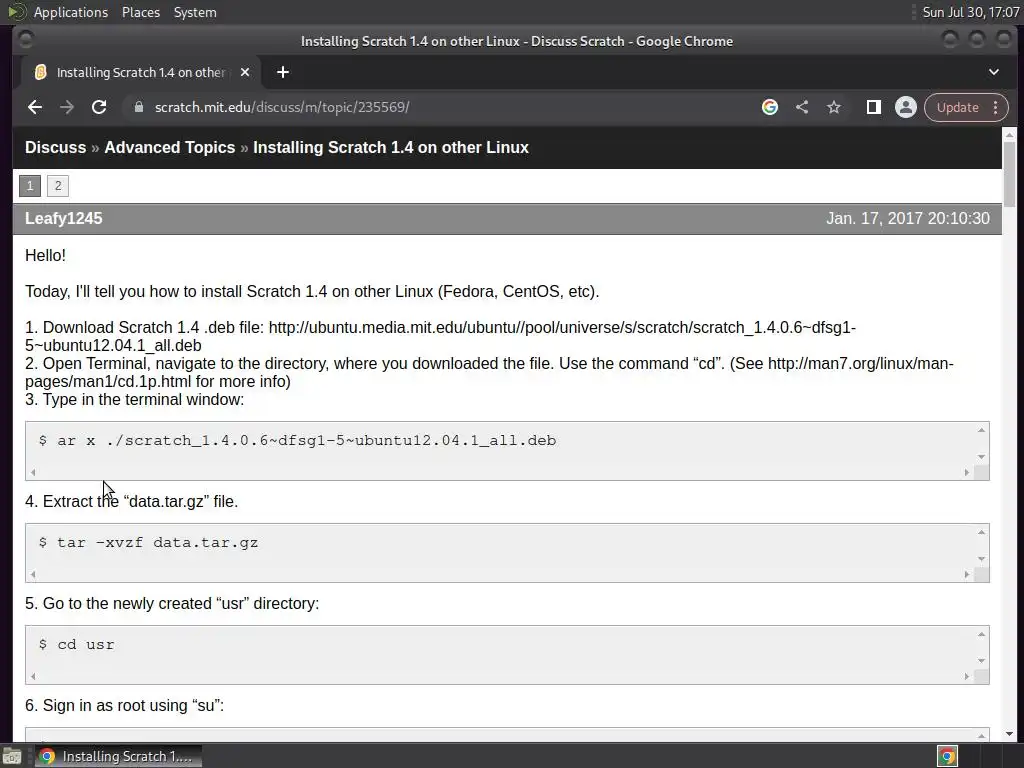1024x768 pixels.
Task: Click the ar x code block's scroll-up arrow
Action: point(981,430)
